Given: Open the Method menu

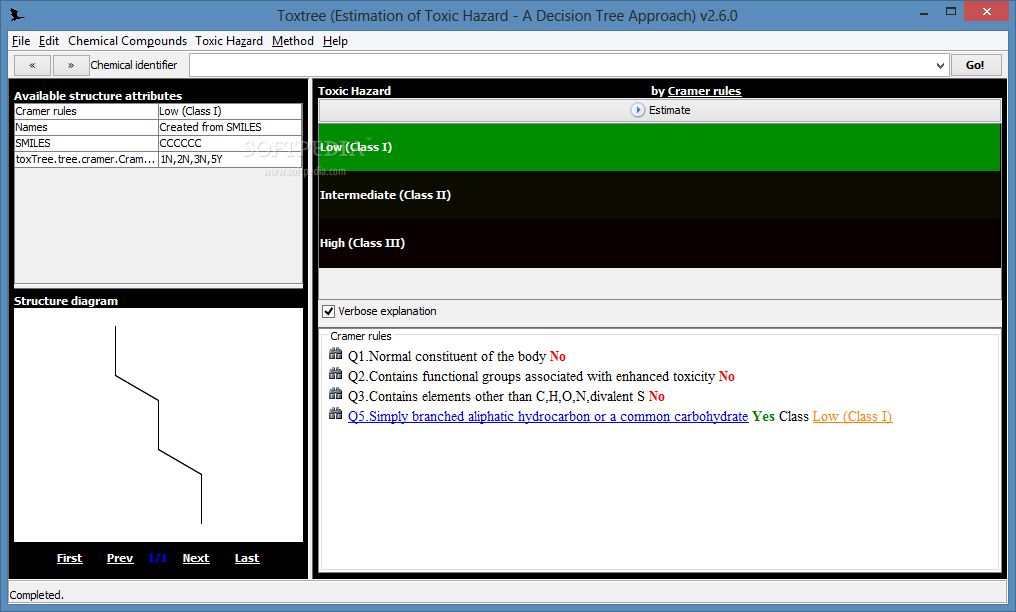Looking at the screenshot, I should coord(293,41).
